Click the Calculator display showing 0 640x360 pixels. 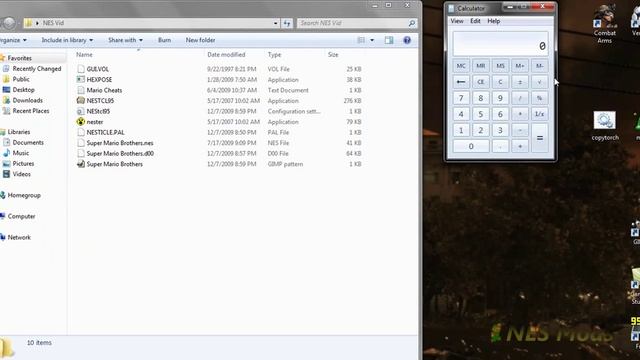pyautogui.click(x=500, y=44)
